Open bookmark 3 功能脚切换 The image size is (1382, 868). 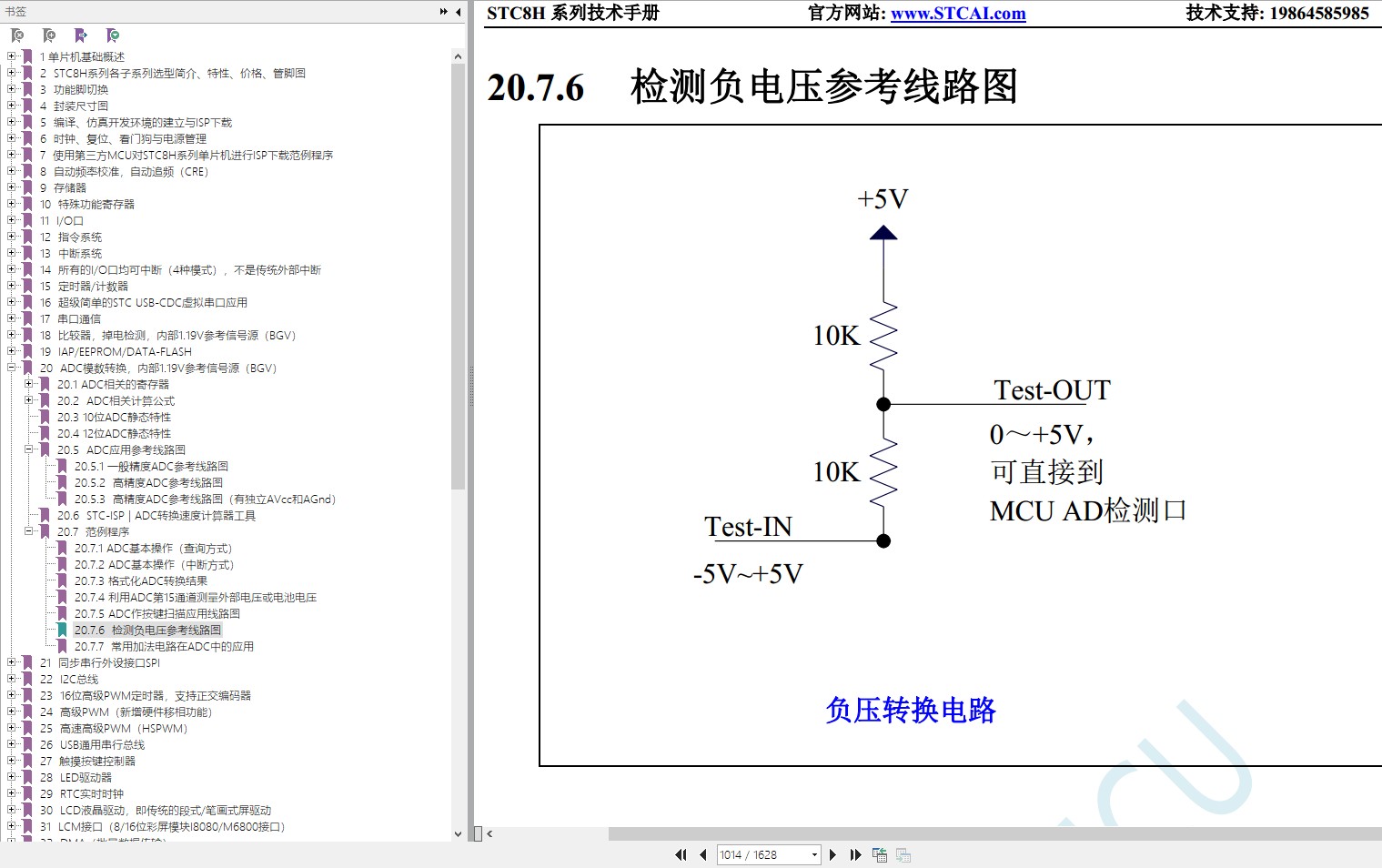pos(74,89)
